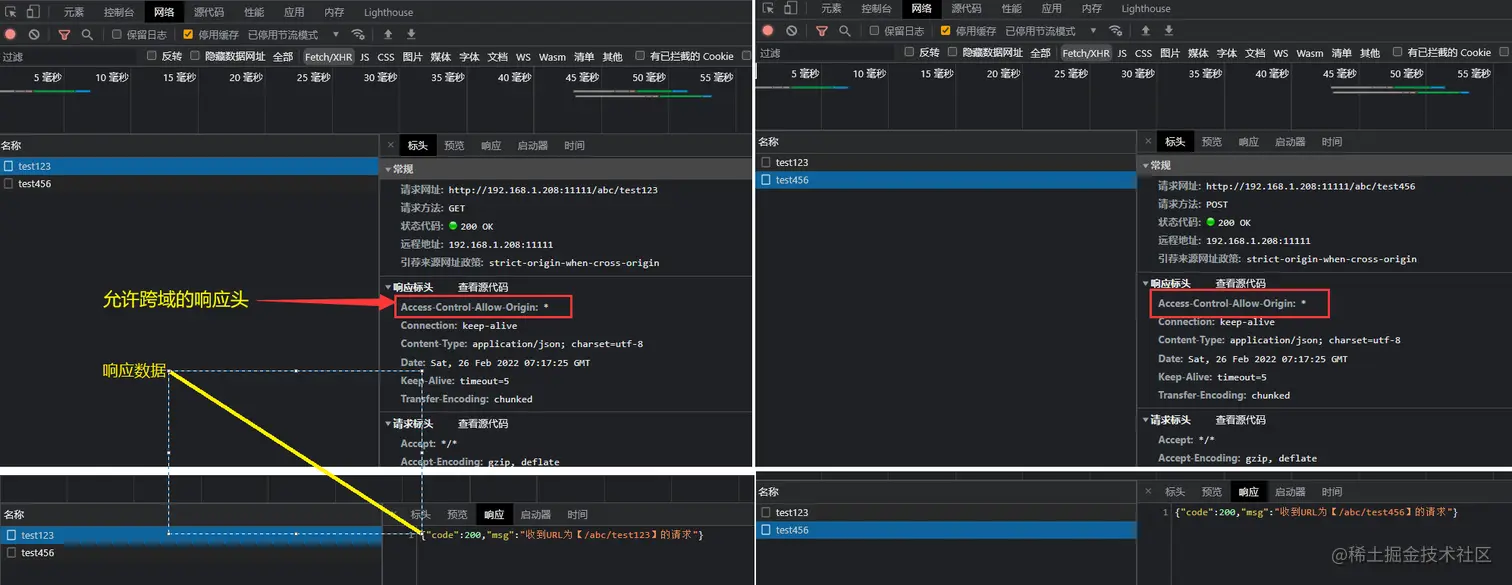Switch to 元素 tab in upper-left DevTools
Image resolution: width=1512 pixels, height=585 pixels.
74,12
